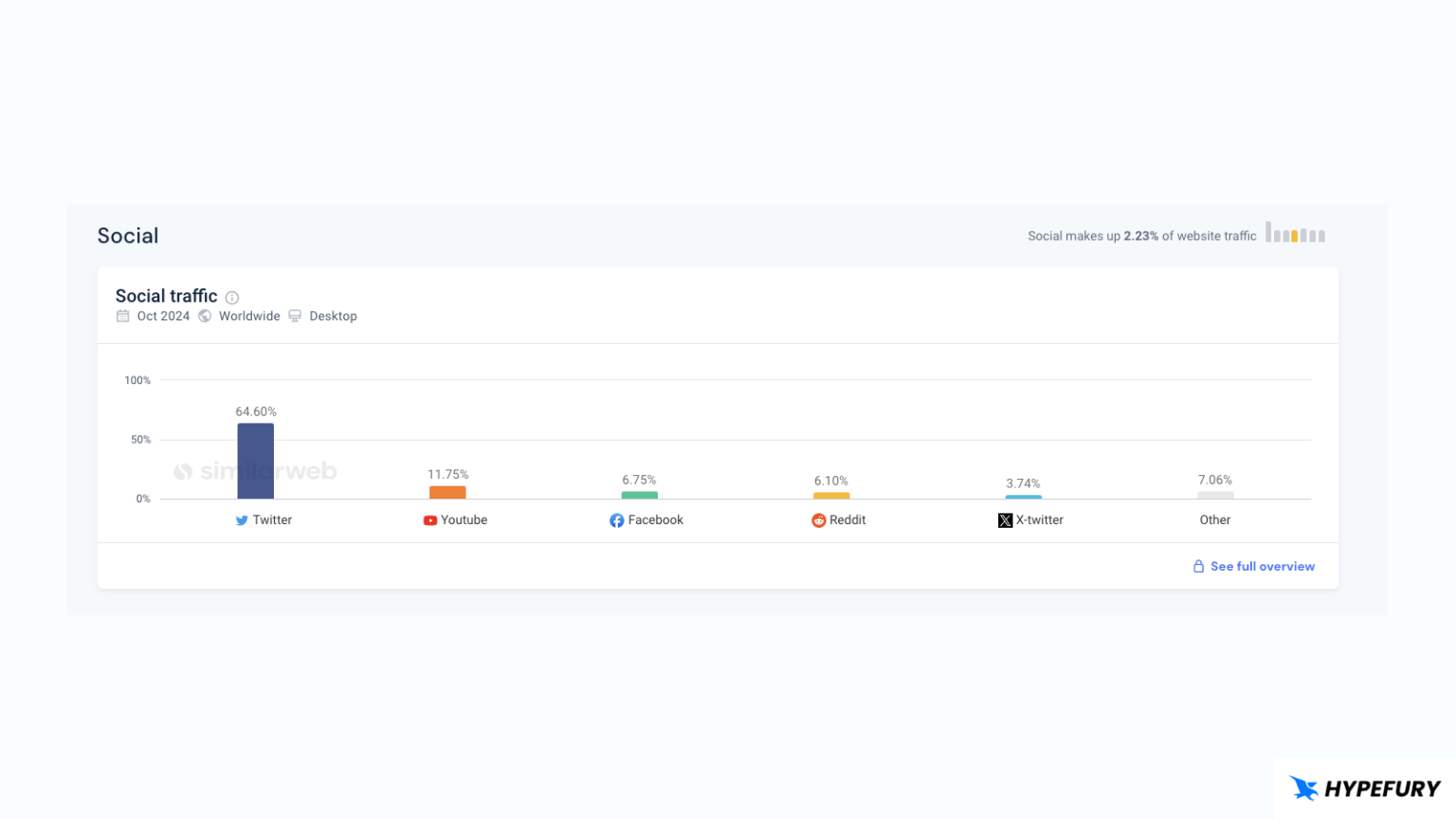Click the Youtube bar in the chart
The height and width of the screenshot is (819, 1456).
coord(446,493)
